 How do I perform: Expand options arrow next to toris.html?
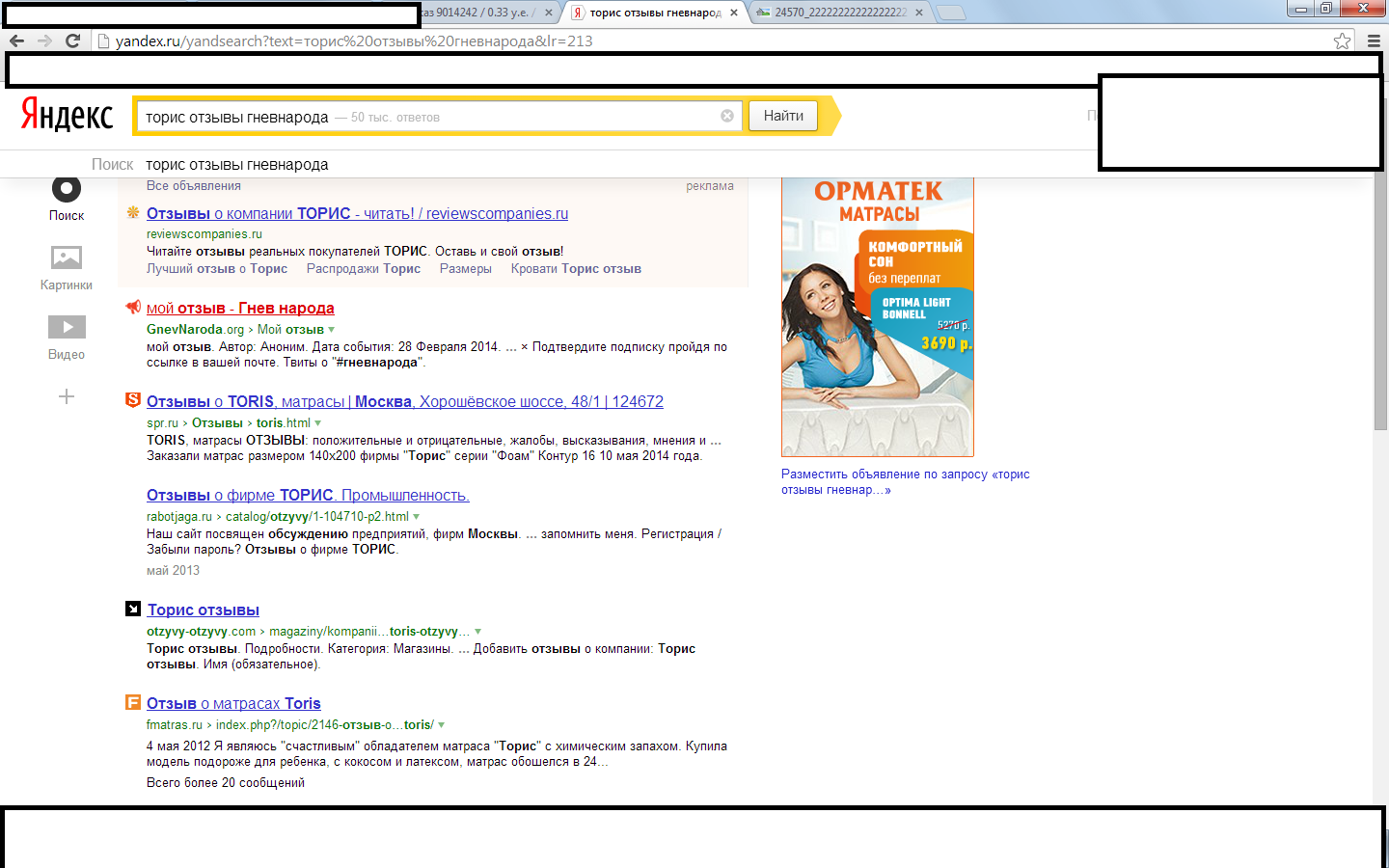318,423
